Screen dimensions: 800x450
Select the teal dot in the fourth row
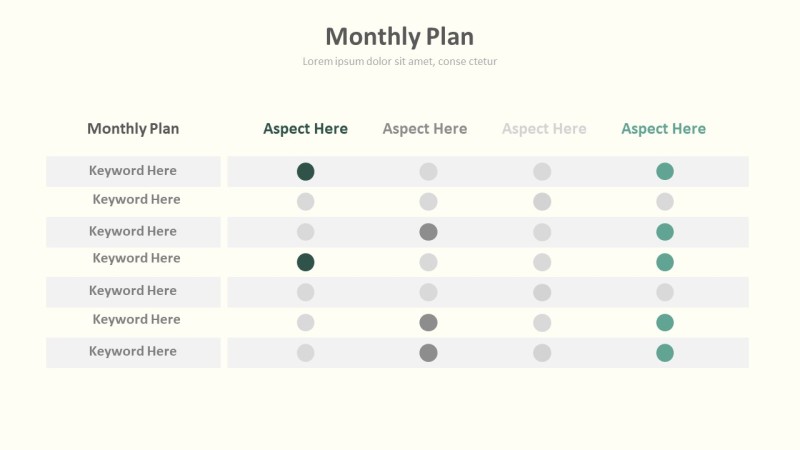[665, 262]
